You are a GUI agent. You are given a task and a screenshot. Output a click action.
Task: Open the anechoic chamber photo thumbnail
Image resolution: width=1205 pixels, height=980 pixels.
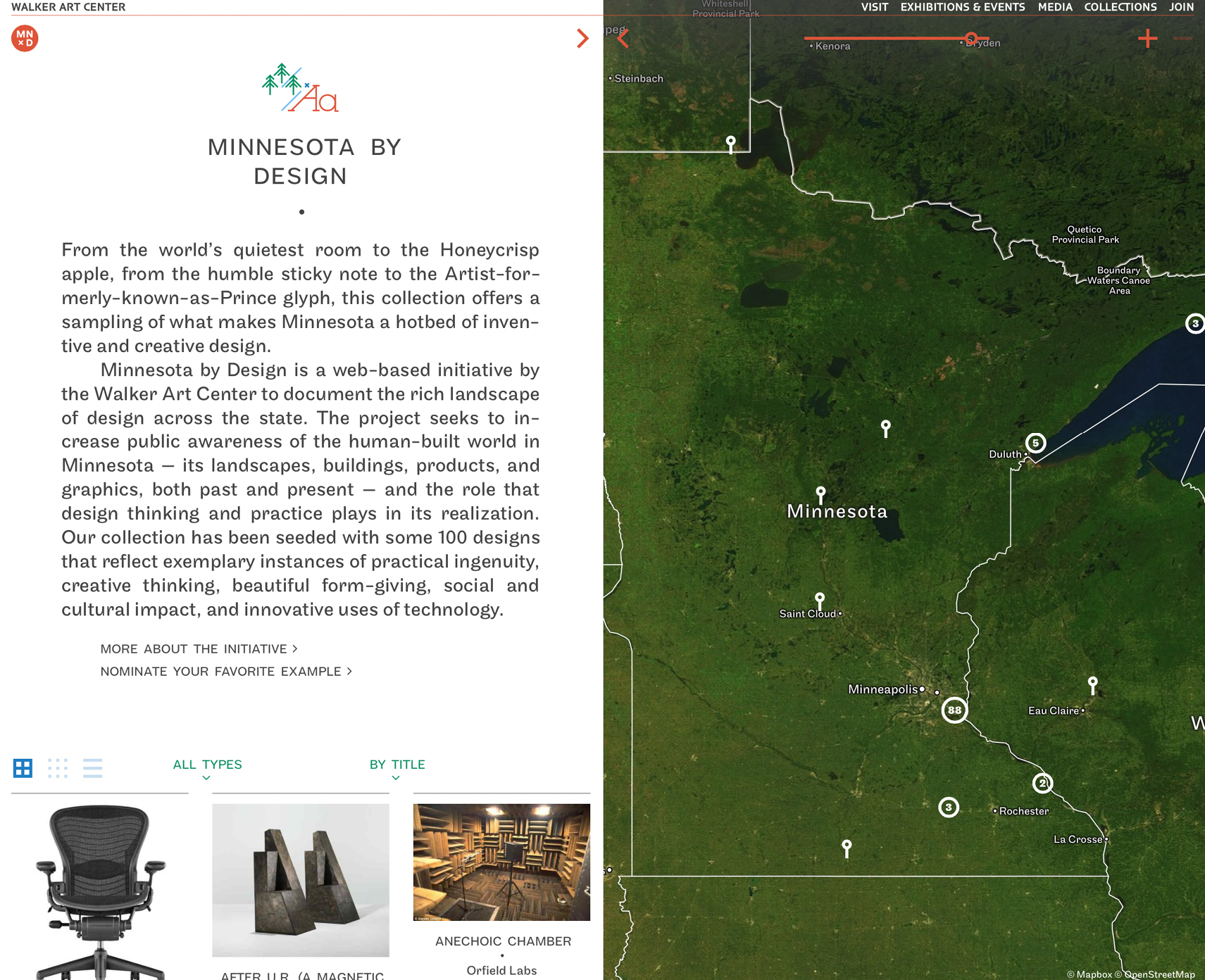click(x=501, y=862)
